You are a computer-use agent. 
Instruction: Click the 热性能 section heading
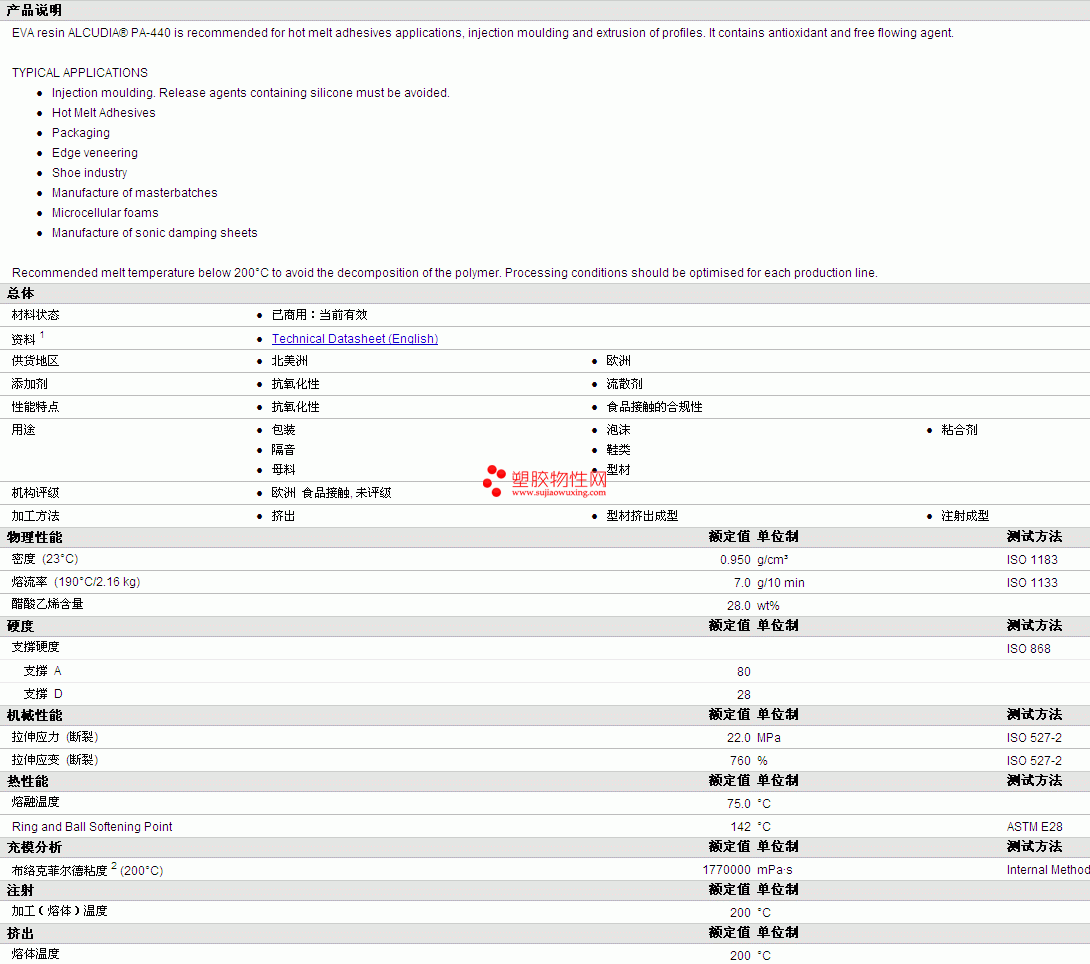click(x=28, y=781)
